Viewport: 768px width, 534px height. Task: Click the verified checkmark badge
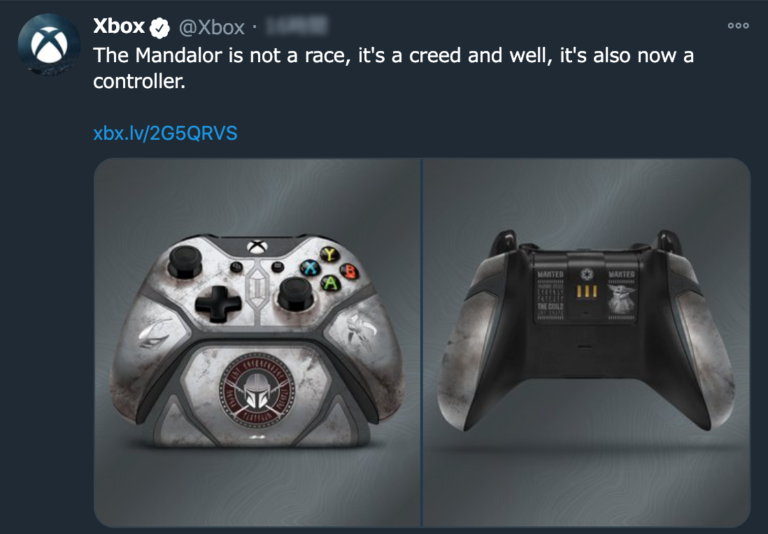(x=160, y=28)
